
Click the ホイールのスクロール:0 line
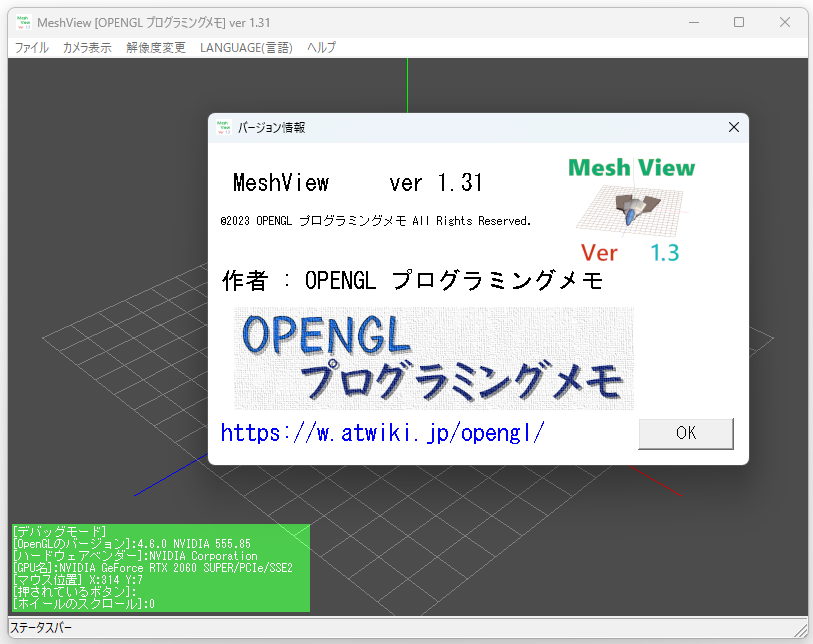click(83, 604)
